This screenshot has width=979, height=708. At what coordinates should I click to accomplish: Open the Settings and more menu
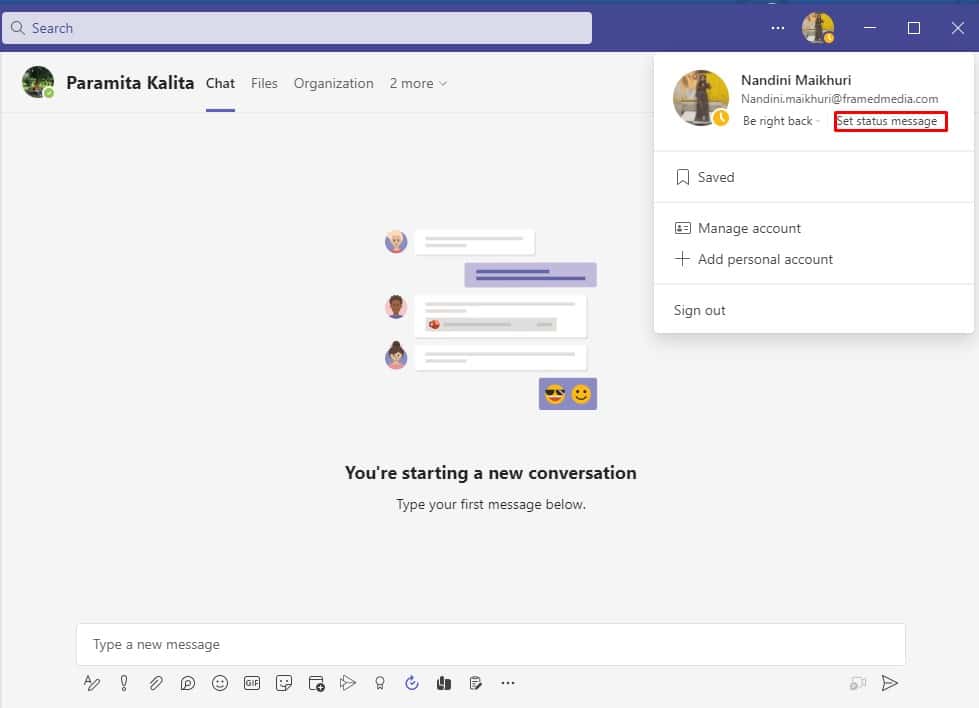click(x=777, y=28)
